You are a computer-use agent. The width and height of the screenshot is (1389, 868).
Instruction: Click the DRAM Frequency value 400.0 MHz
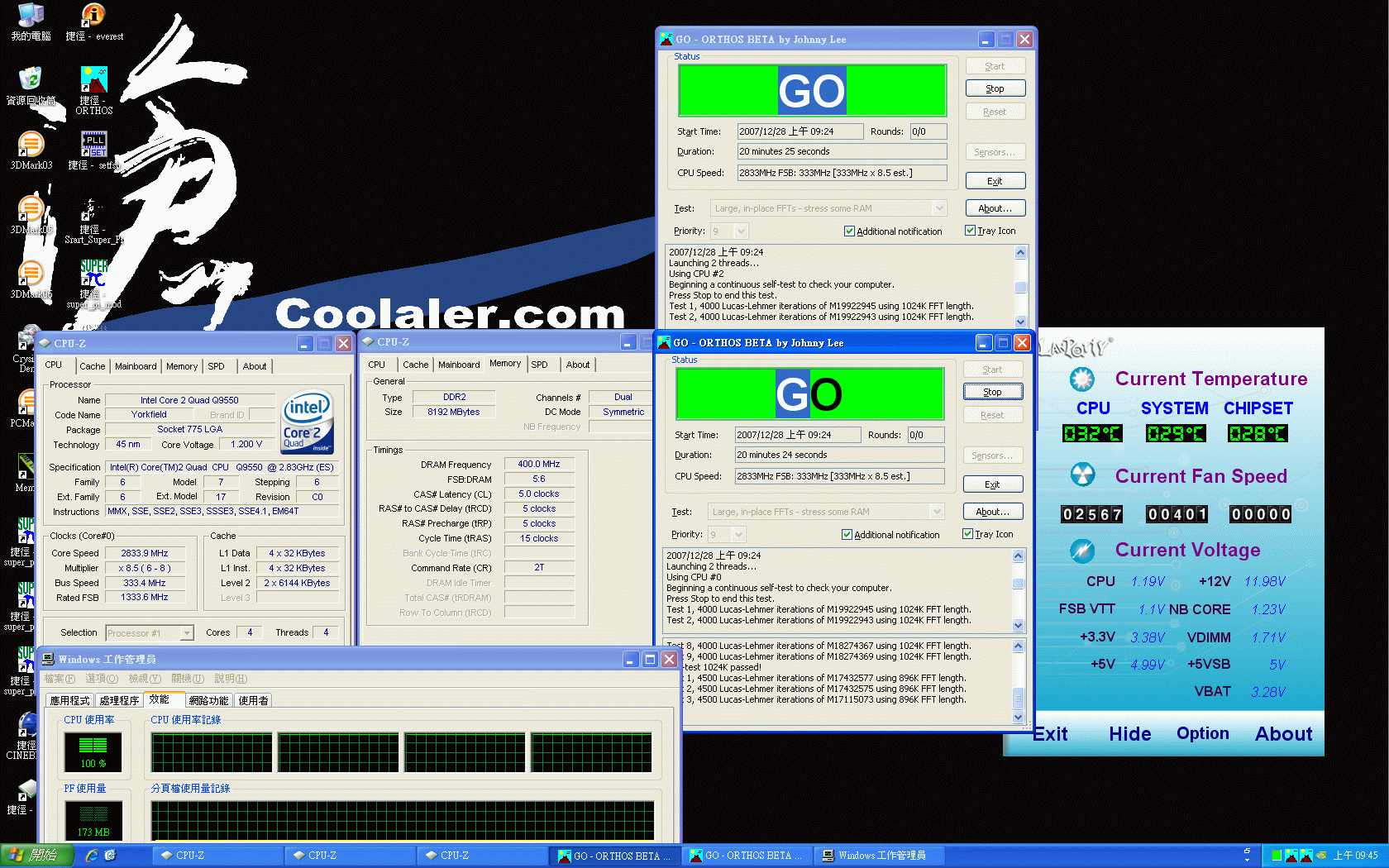[x=539, y=465]
